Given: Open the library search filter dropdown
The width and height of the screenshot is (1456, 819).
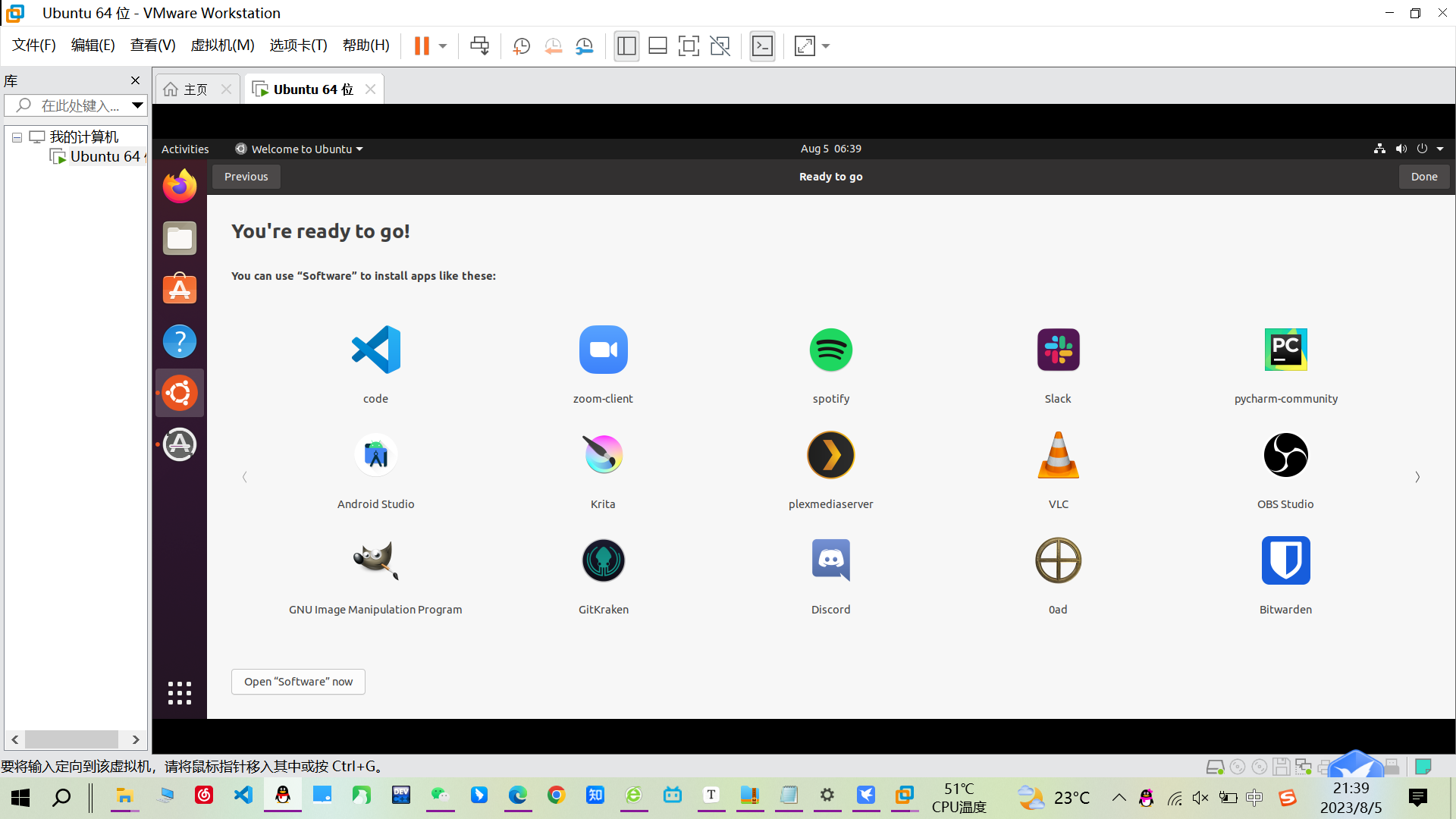Looking at the screenshot, I should pyautogui.click(x=137, y=105).
